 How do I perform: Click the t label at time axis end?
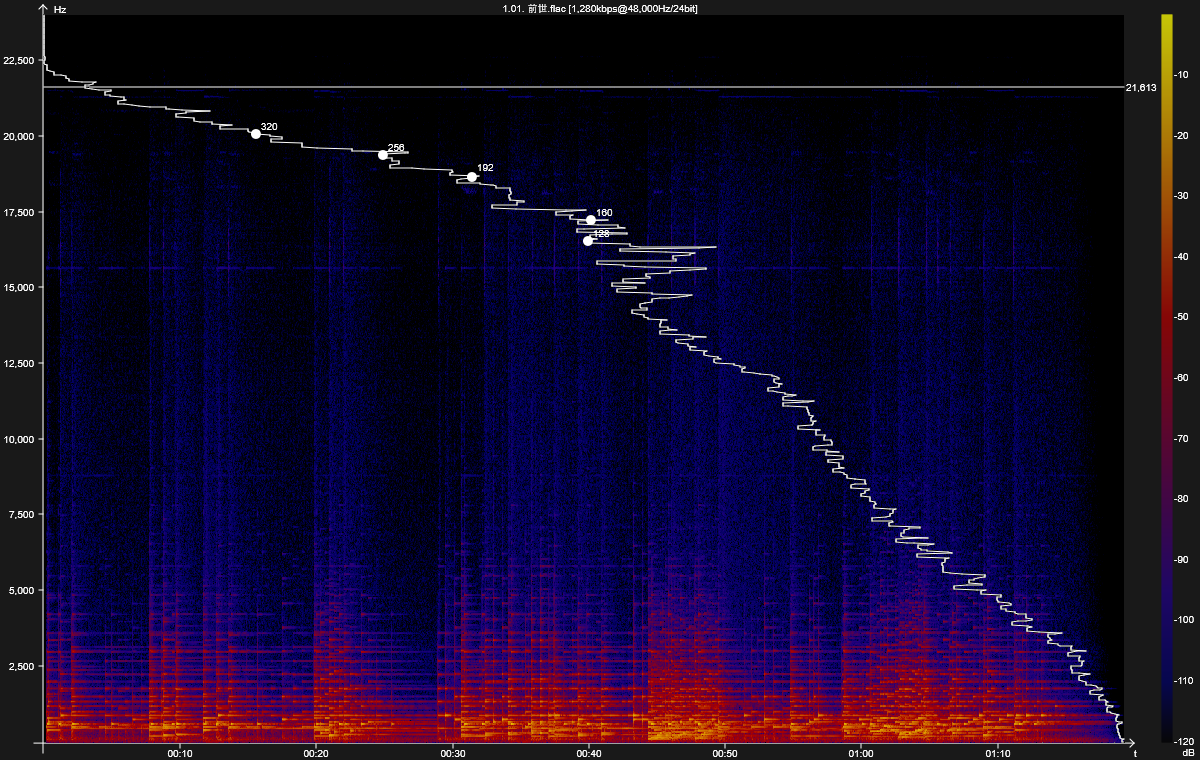[x=1135, y=753]
